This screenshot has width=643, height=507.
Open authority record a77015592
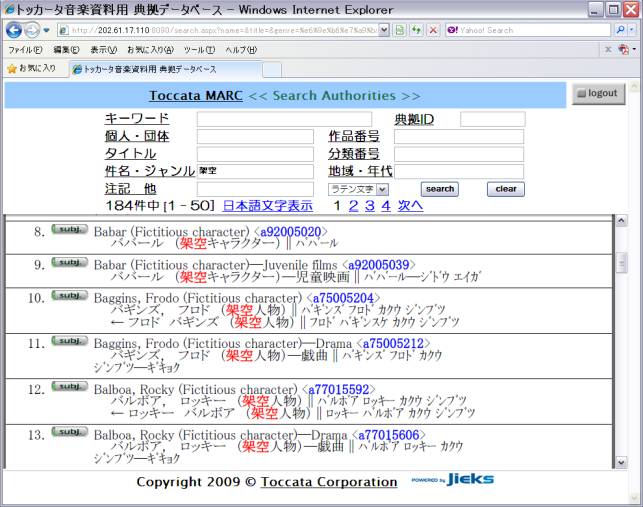pyautogui.click(x=339, y=389)
